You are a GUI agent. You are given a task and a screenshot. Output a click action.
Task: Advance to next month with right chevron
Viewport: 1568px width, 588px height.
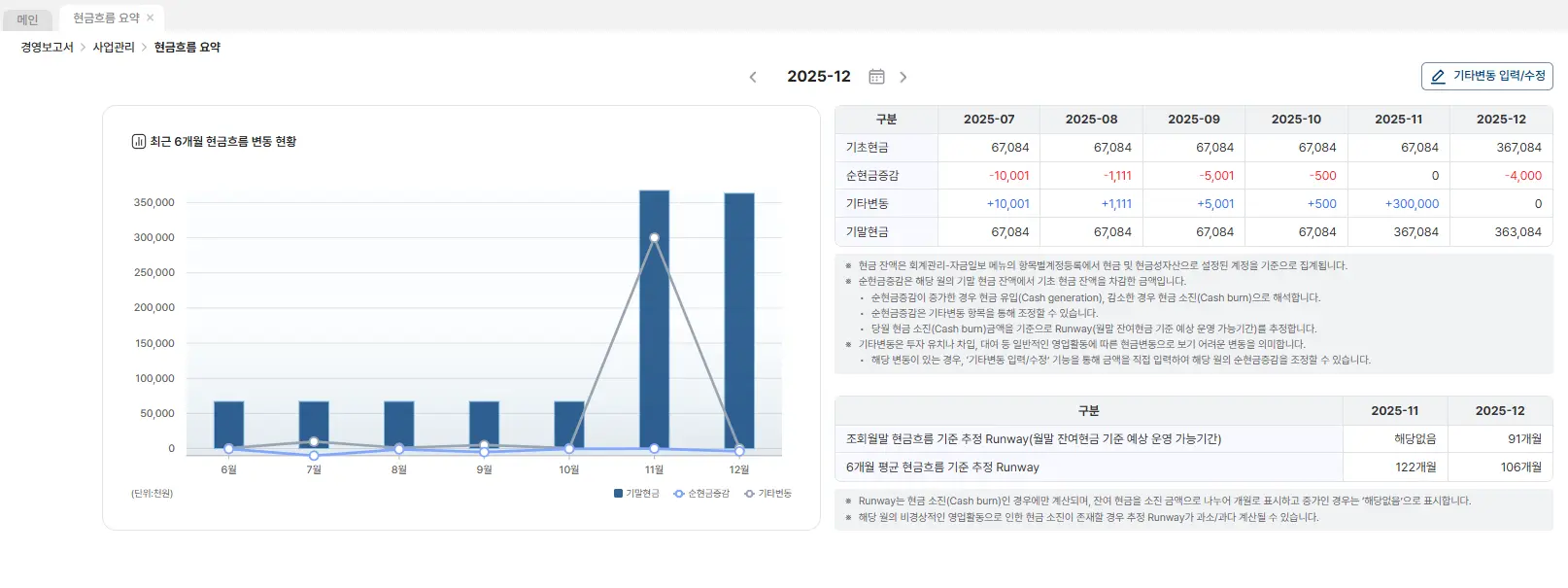[x=903, y=77]
